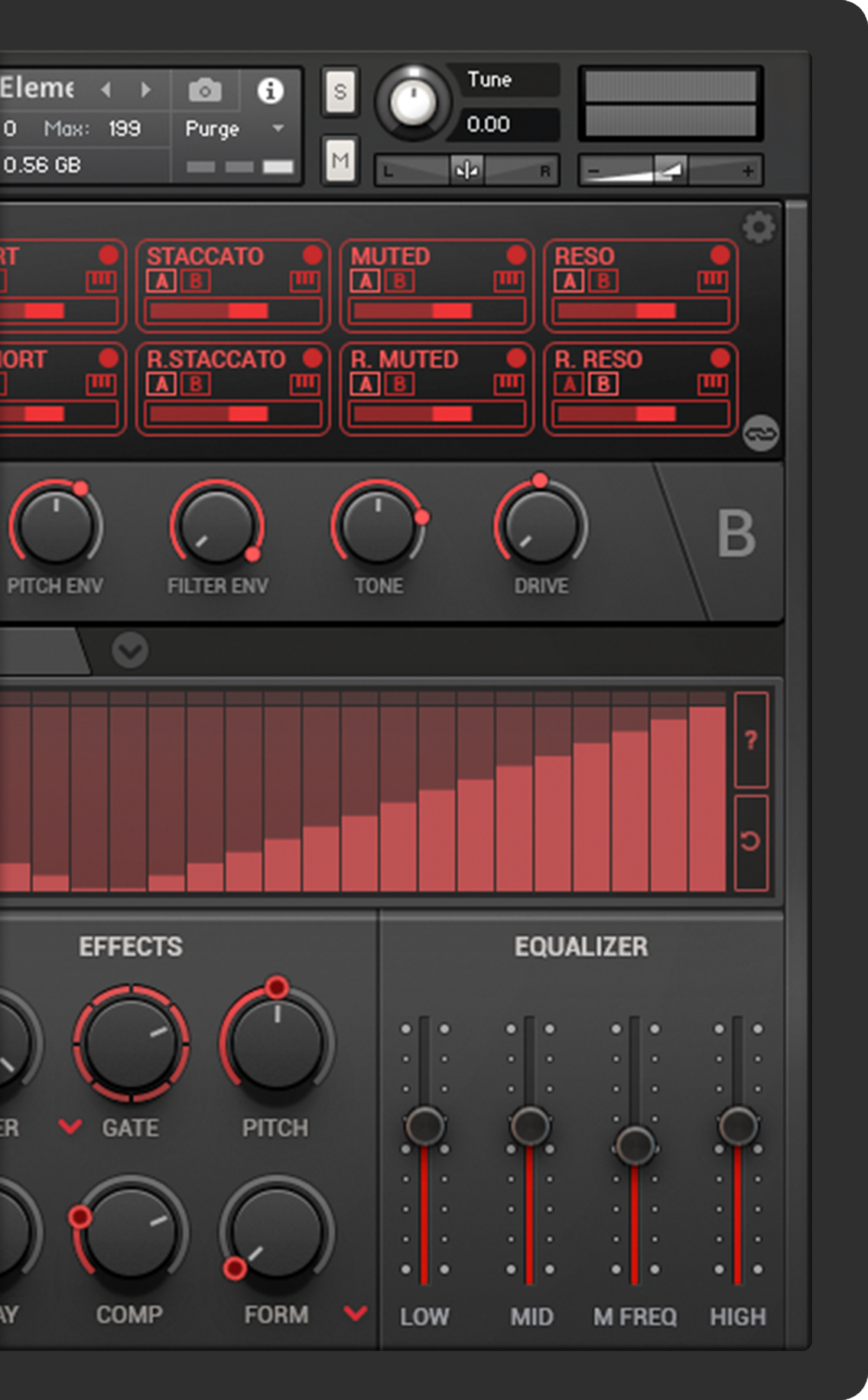868x1400 pixels.
Task: Click the camera snapshot icon
Action: coord(205,91)
